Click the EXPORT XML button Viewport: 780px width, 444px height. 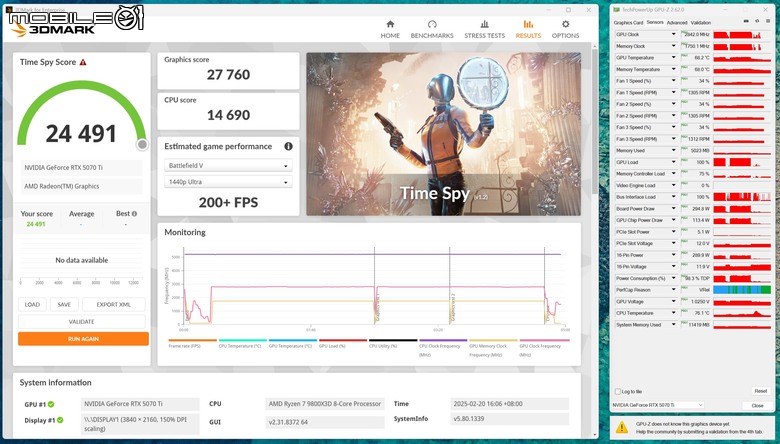point(113,305)
